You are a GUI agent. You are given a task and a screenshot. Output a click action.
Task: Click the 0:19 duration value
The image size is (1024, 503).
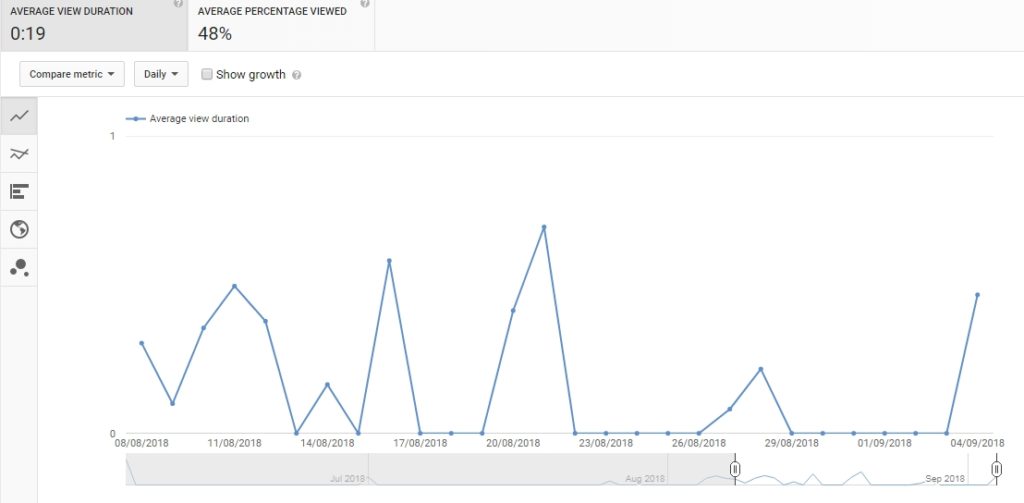click(28, 34)
